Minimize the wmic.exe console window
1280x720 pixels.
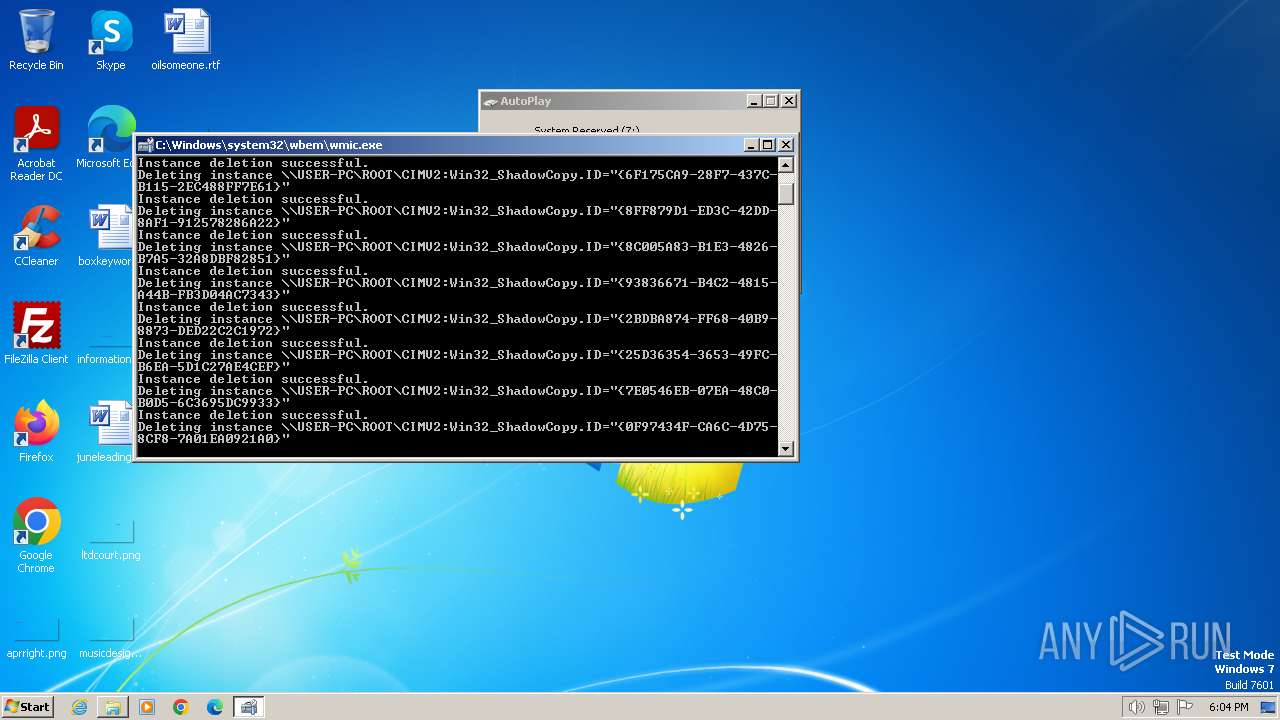pyautogui.click(x=752, y=145)
